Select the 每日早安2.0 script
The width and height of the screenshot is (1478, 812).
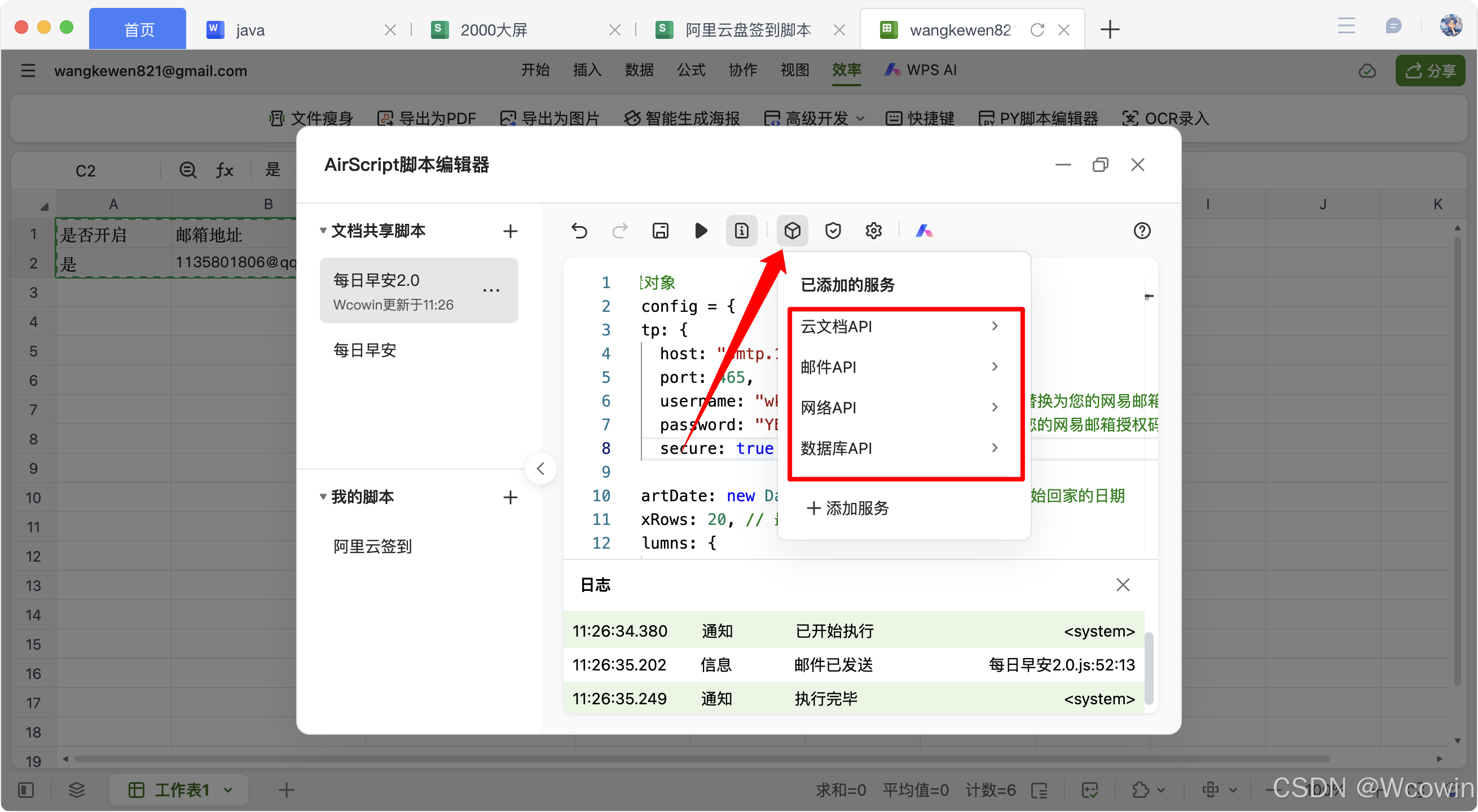coord(419,291)
